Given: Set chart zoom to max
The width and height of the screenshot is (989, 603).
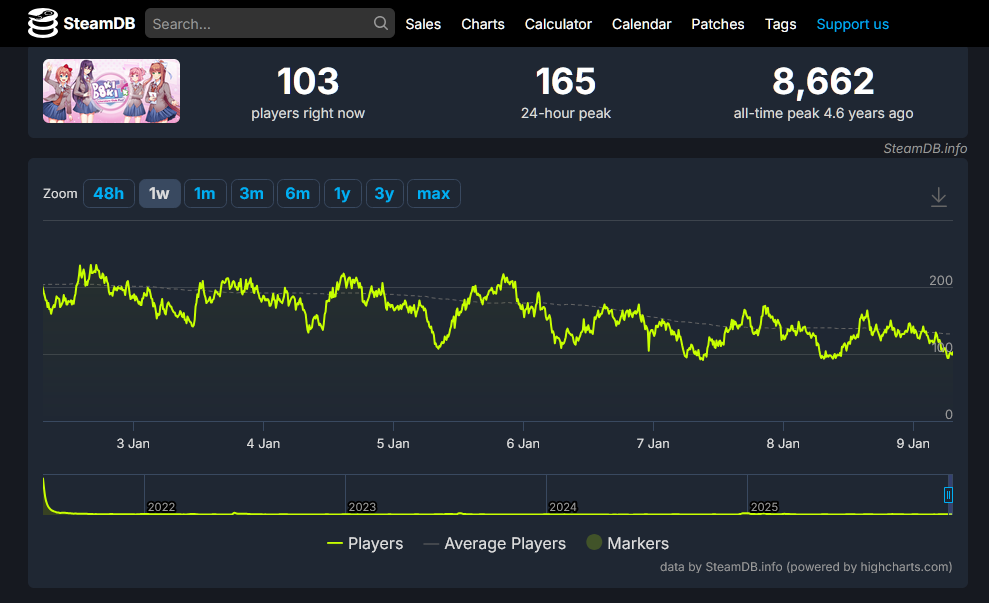Looking at the screenshot, I should pyautogui.click(x=434, y=194).
